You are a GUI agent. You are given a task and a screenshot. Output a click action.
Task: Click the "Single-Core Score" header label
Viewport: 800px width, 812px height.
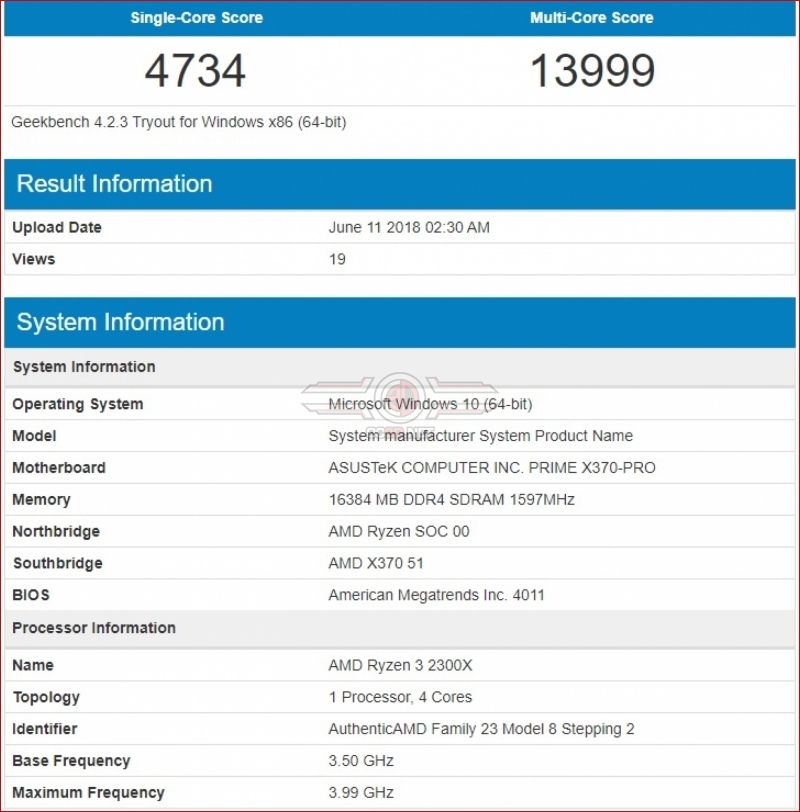tap(197, 18)
